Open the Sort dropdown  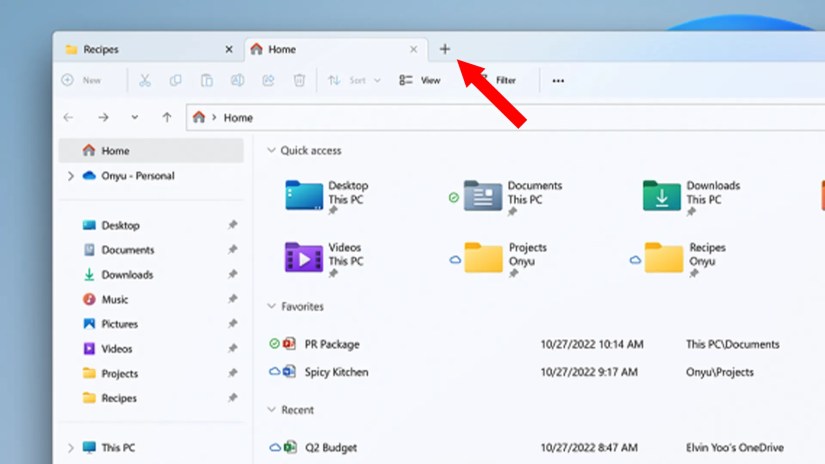[354, 80]
